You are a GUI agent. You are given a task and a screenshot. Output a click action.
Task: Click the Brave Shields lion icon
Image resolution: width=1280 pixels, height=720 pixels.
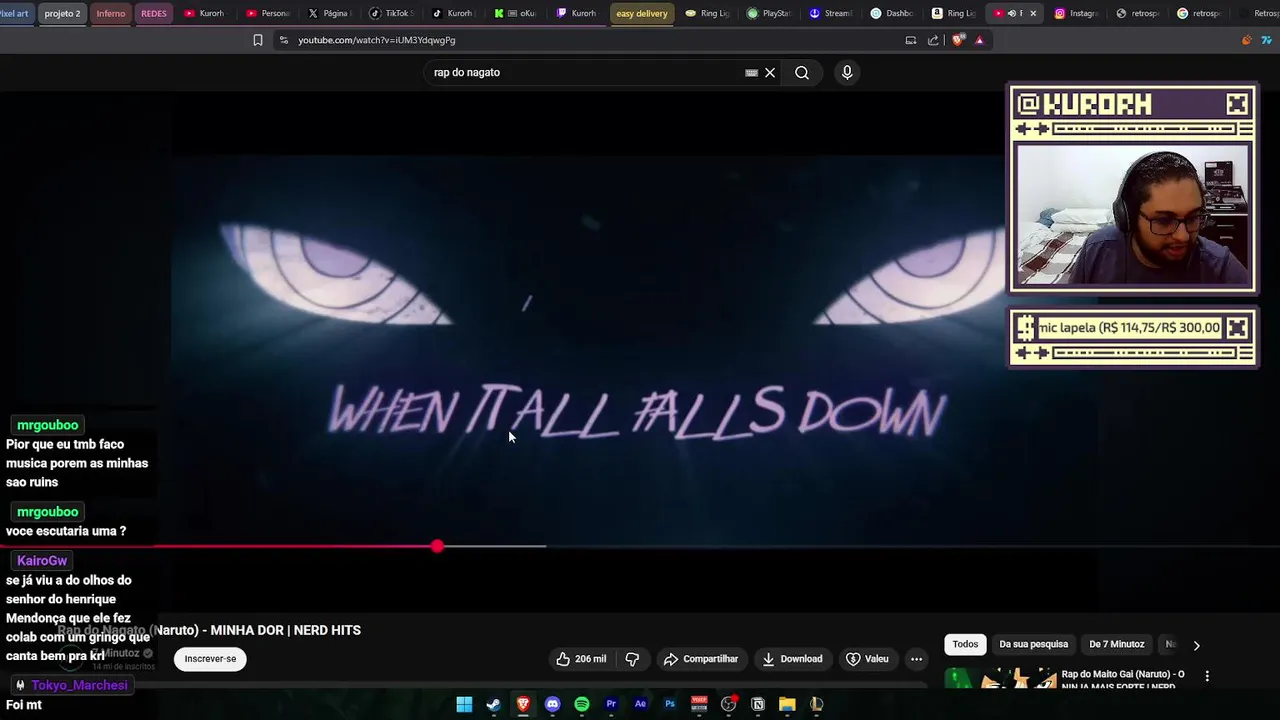pos(958,40)
